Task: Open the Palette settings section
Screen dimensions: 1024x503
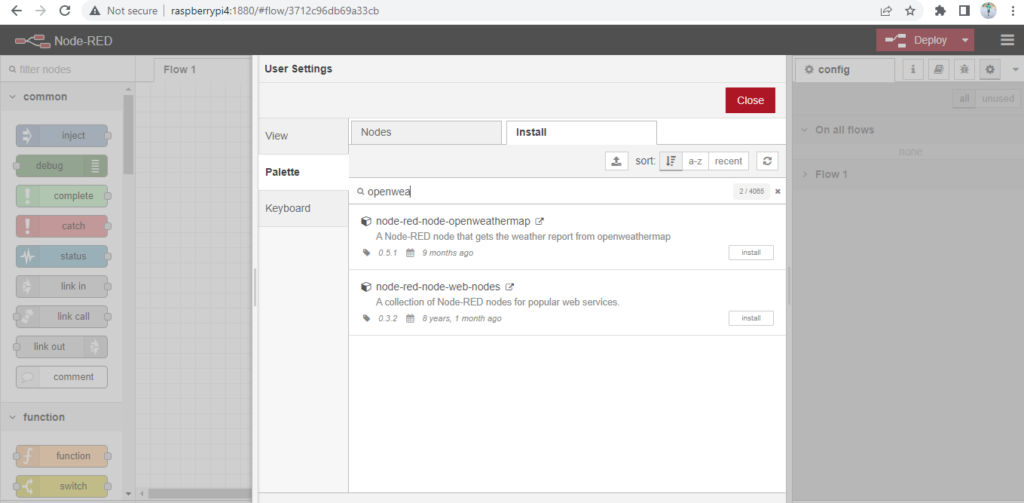Action: tap(303, 172)
